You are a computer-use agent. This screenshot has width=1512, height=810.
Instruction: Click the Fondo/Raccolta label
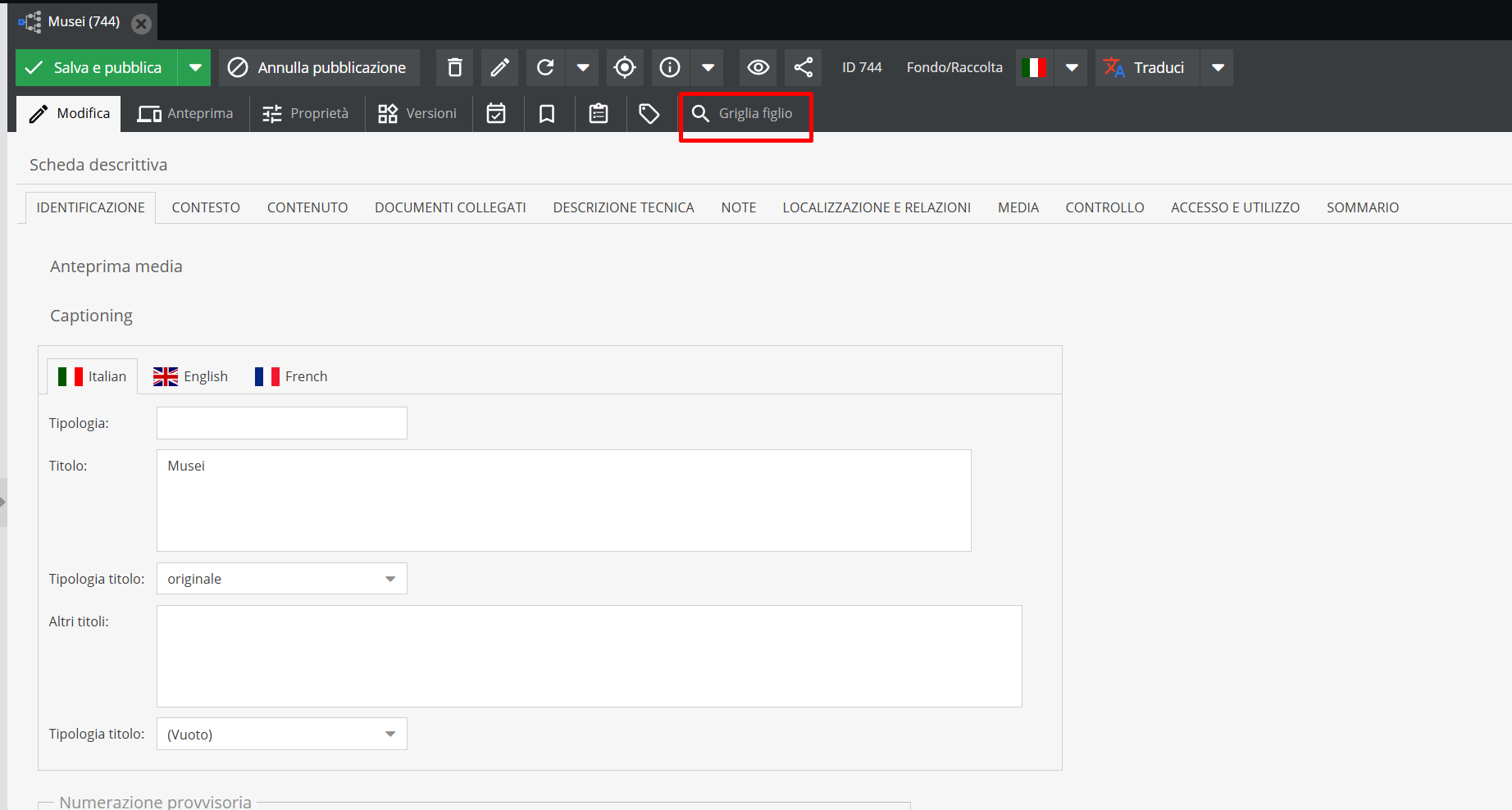click(954, 67)
